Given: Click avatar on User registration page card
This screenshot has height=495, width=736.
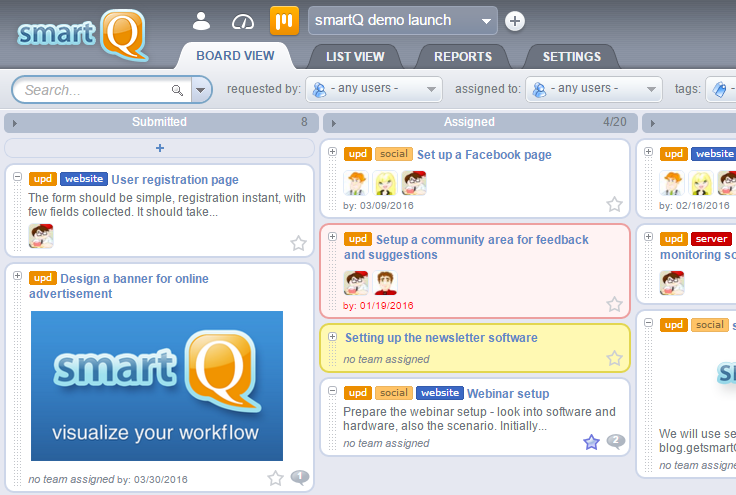Looking at the screenshot, I should (x=41, y=236).
